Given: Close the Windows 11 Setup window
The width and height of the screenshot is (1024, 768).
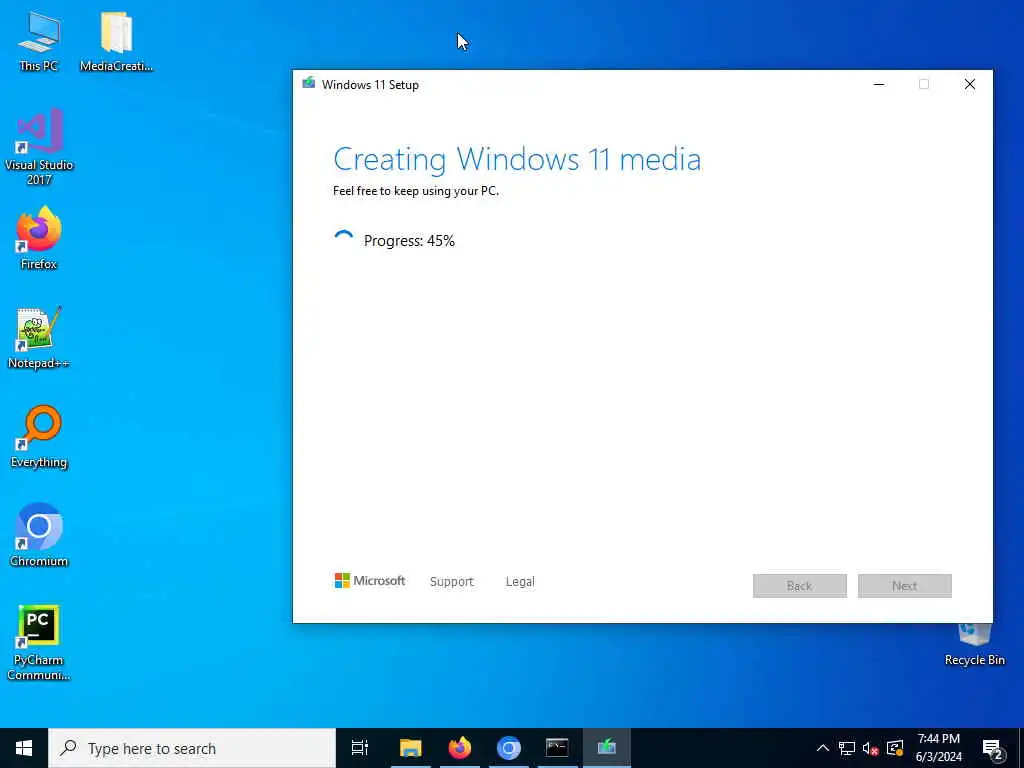Looking at the screenshot, I should (x=970, y=84).
